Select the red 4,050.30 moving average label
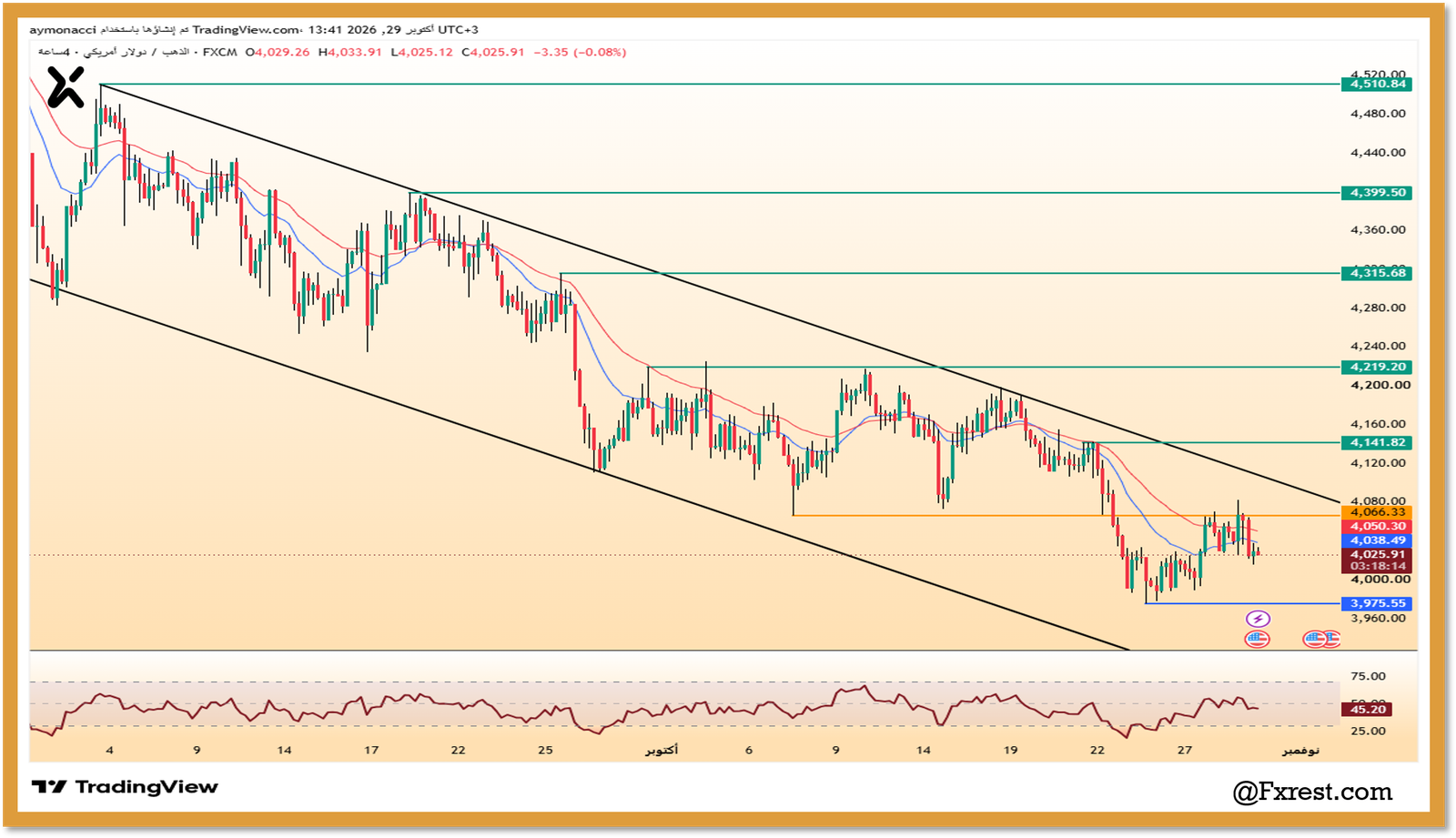This screenshot has width=1456, height=838. tap(1377, 527)
